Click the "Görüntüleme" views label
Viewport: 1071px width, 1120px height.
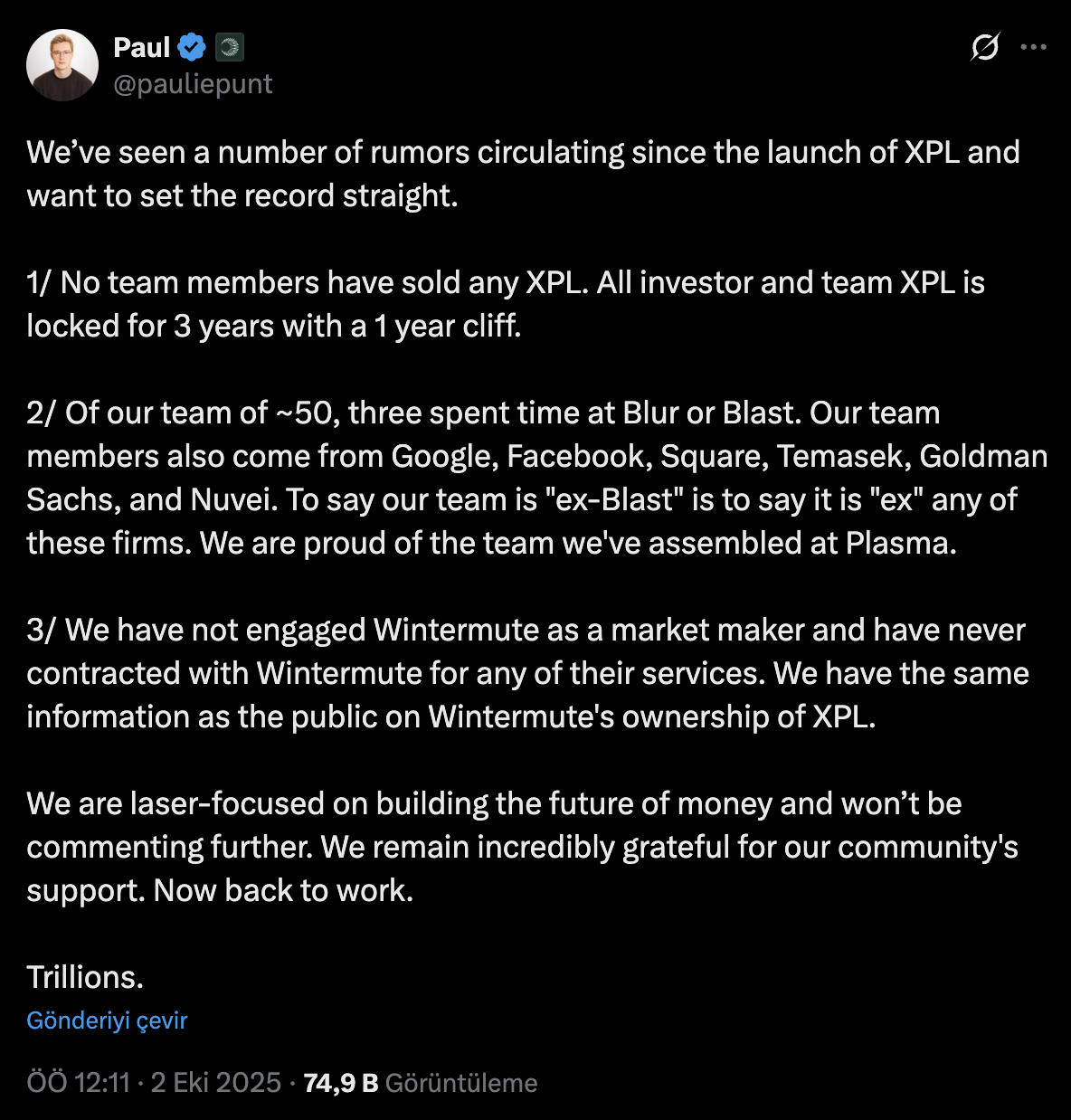461,1083
